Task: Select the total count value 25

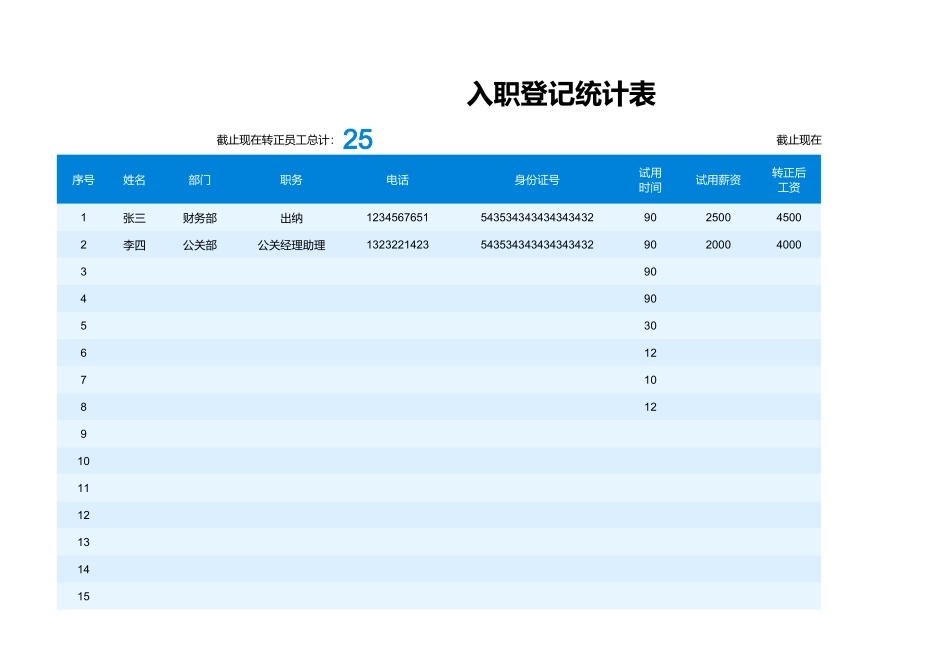Action: pyautogui.click(x=360, y=140)
